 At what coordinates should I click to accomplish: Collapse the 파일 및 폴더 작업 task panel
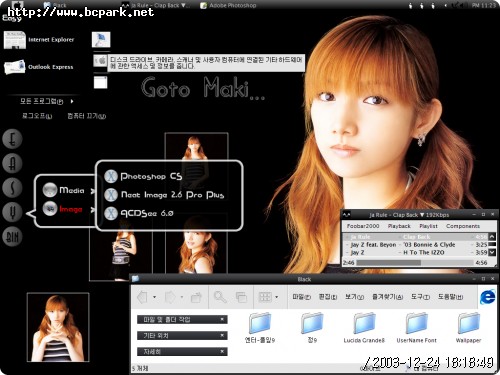pyautogui.click(x=222, y=319)
